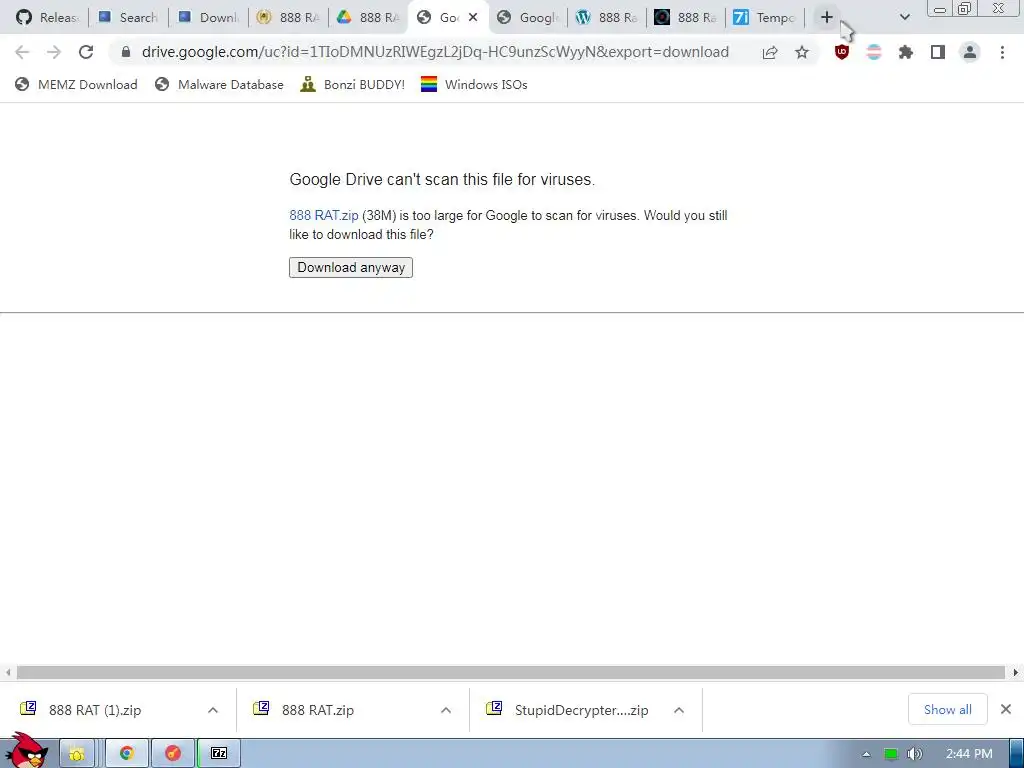Switch to the black-icon 888 Ra tab
Screen dimensions: 1024x768
686,18
